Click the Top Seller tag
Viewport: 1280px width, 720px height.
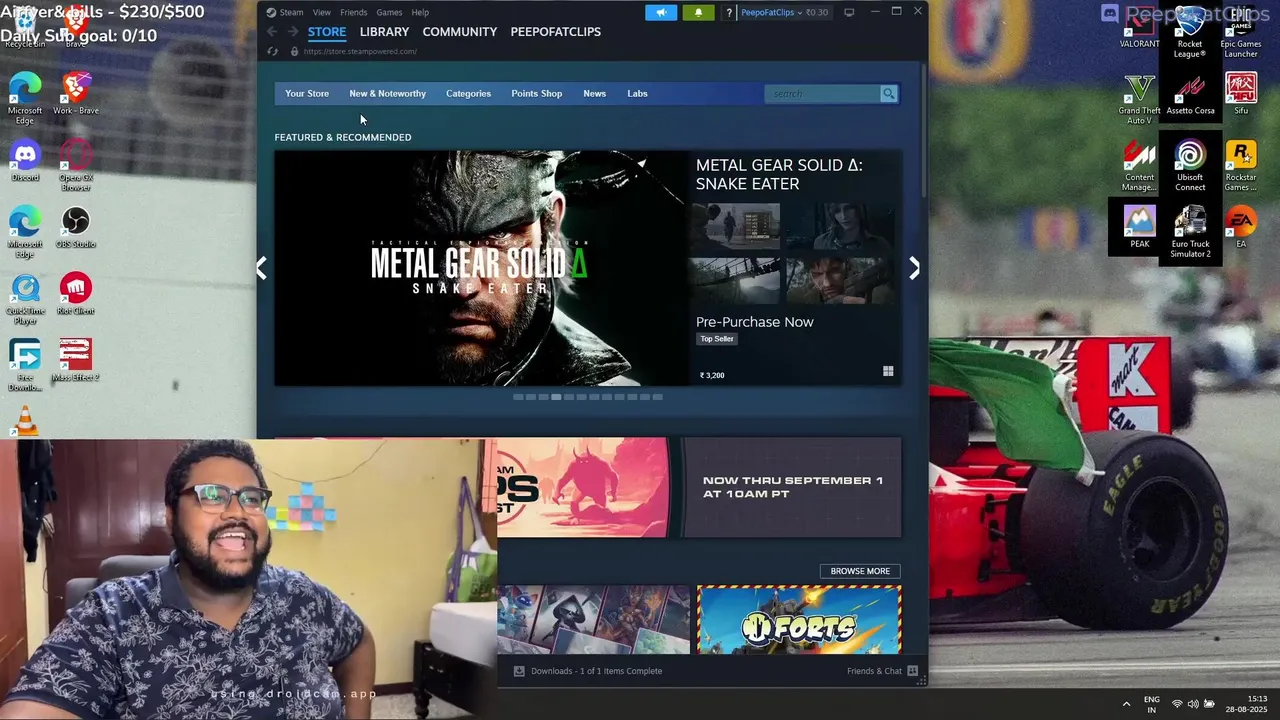tap(717, 339)
